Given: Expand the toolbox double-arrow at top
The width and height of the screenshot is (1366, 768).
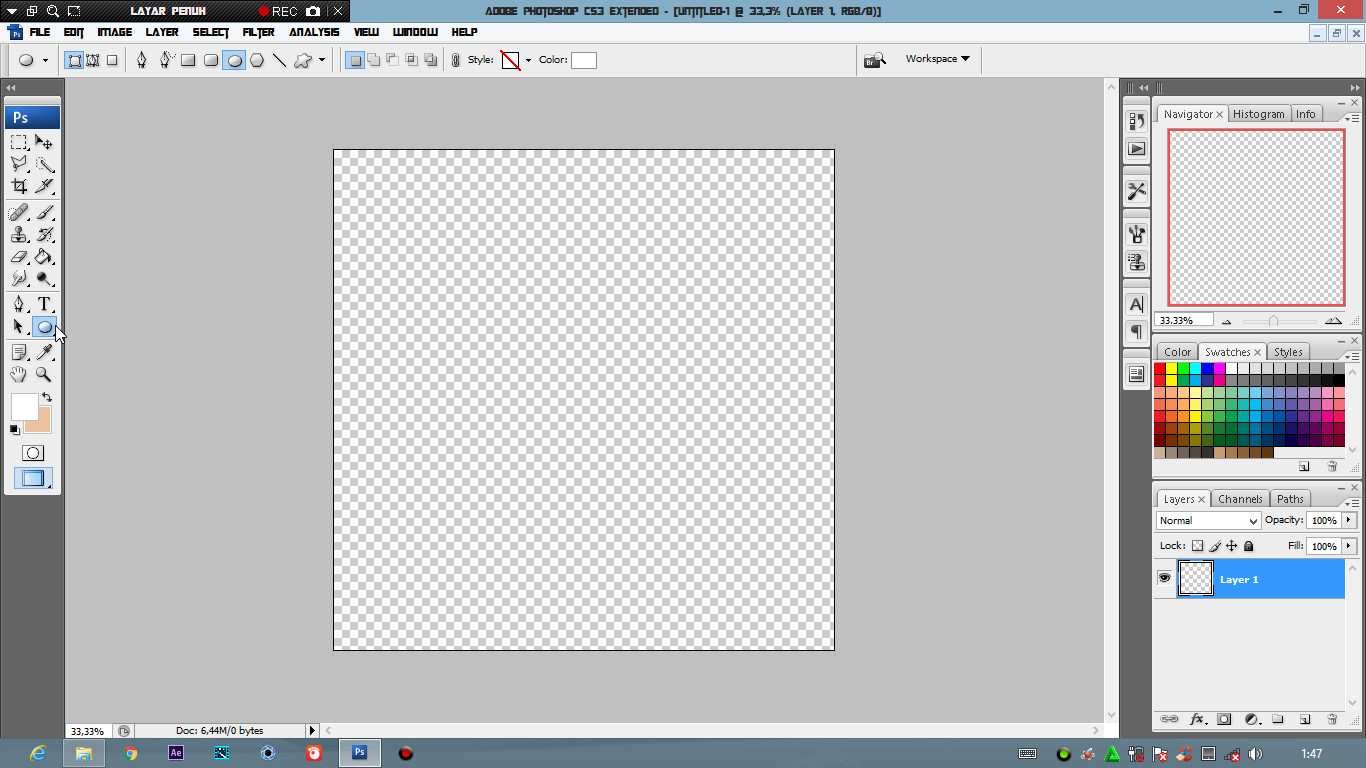Looking at the screenshot, I should pos(11,88).
